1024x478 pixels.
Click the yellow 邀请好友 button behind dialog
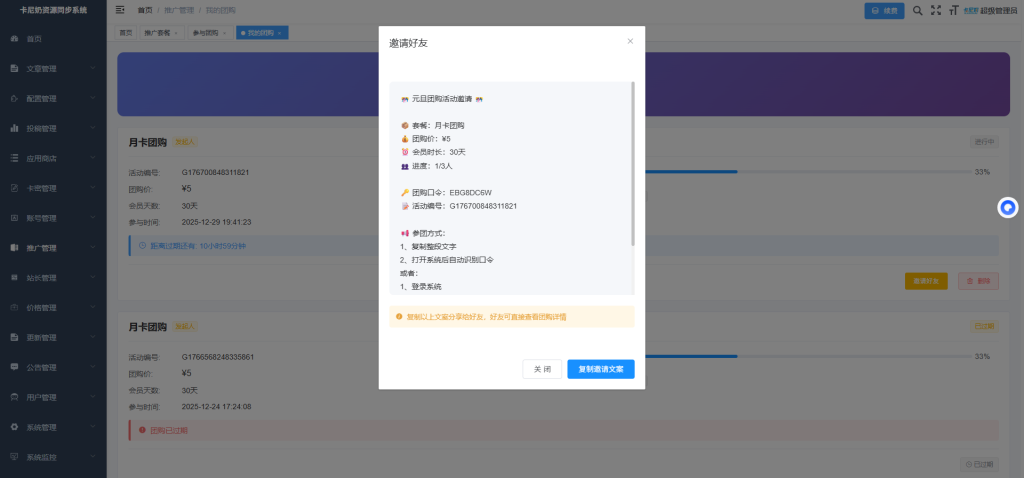pos(926,281)
